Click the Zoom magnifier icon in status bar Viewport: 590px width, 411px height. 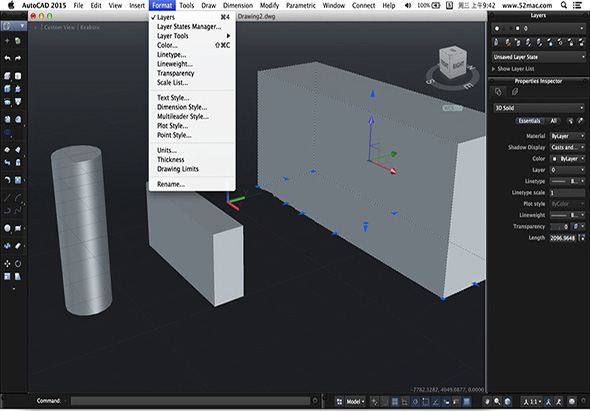point(497,401)
